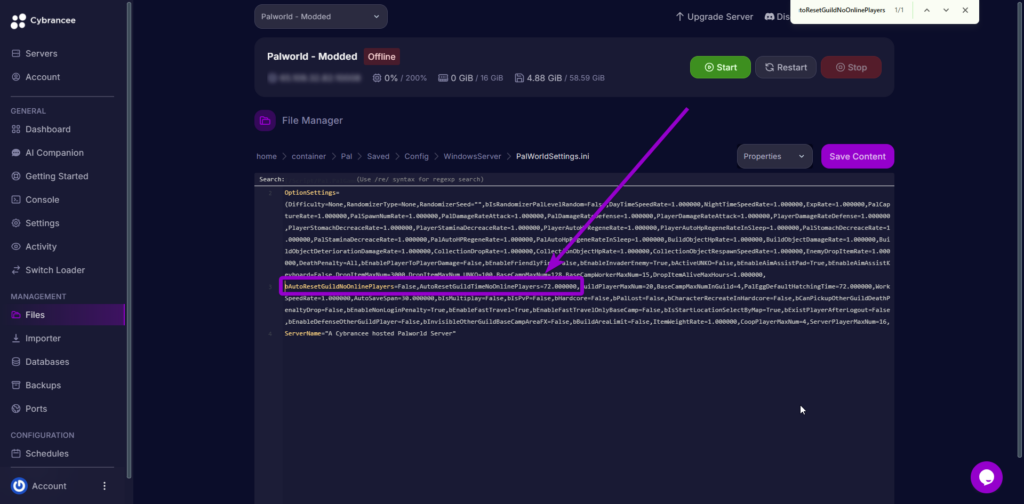Click the Upgrade Server link

(714, 17)
